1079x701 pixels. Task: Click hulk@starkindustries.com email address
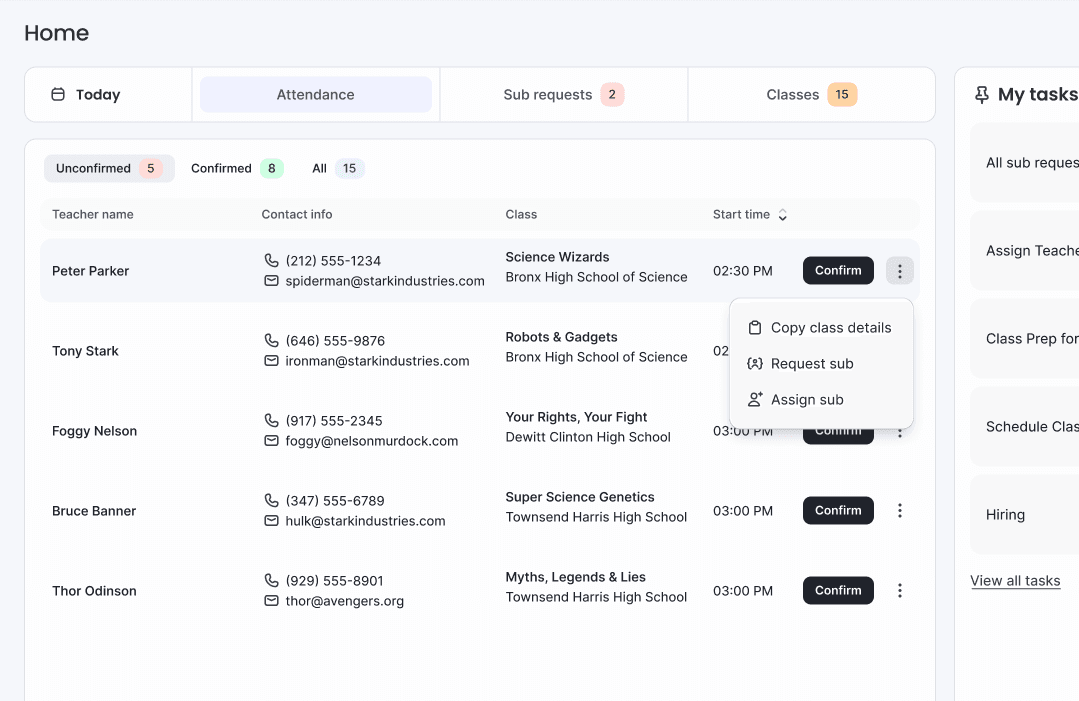(x=365, y=521)
